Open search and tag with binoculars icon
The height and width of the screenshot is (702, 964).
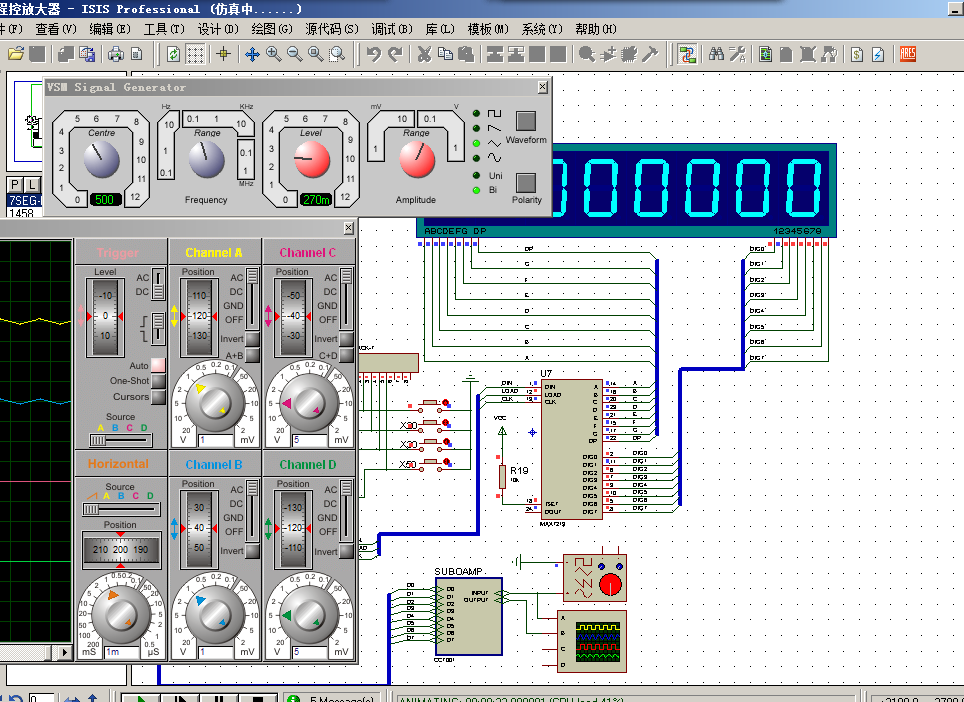click(716, 54)
